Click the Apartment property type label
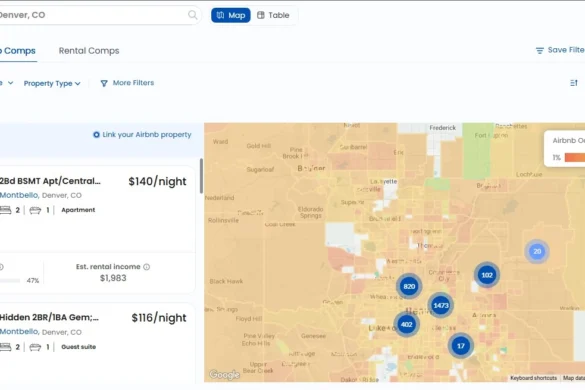Image resolution: width=585 pixels, height=390 pixels. pyautogui.click(x=78, y=210)
